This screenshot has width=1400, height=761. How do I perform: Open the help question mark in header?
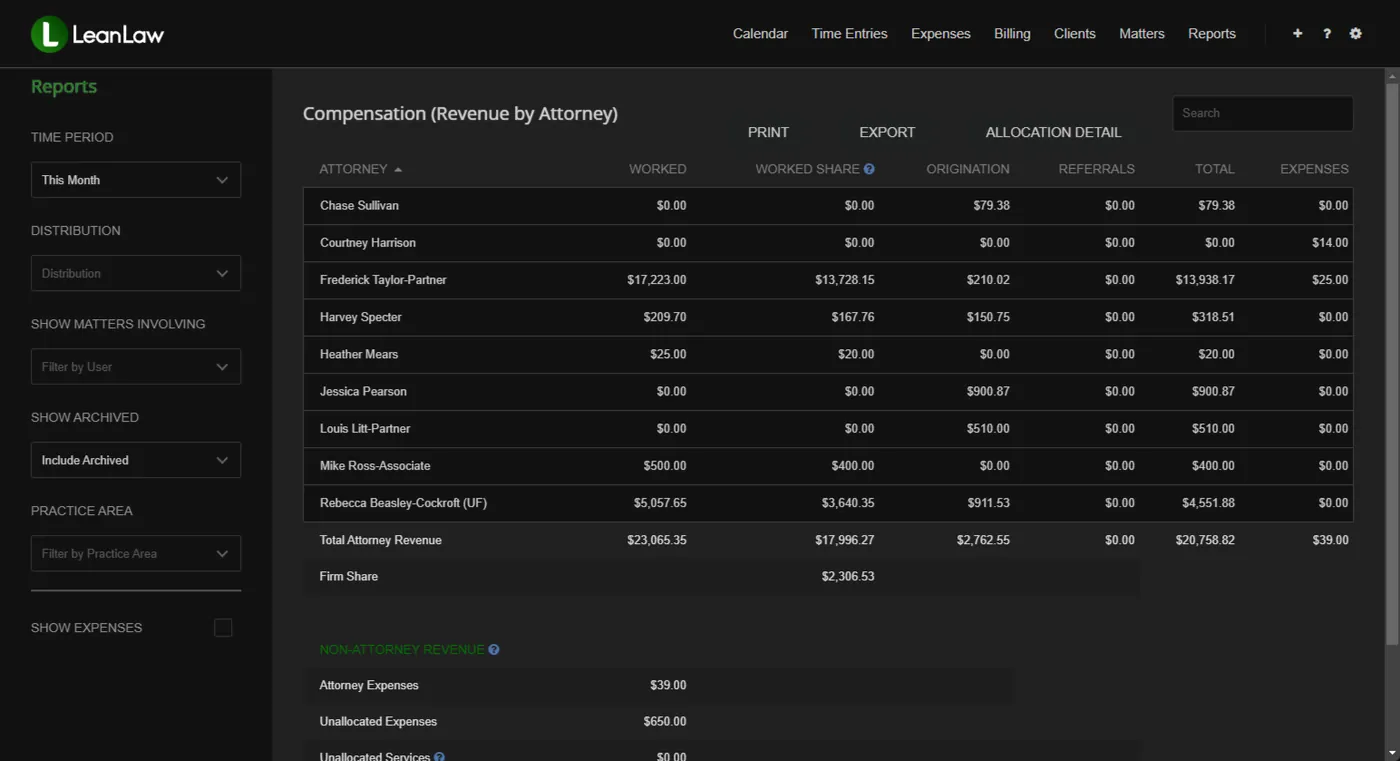[x=1327, y=33]
